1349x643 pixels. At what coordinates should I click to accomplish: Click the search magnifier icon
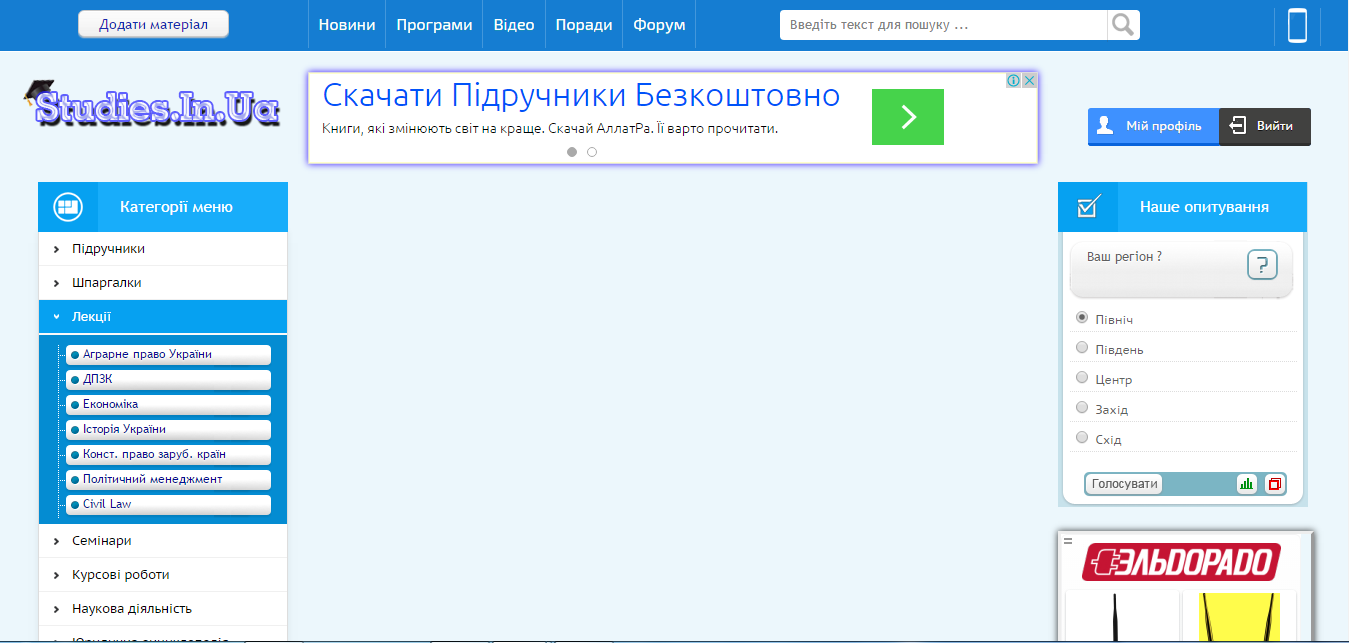(x=1123, y=25)
